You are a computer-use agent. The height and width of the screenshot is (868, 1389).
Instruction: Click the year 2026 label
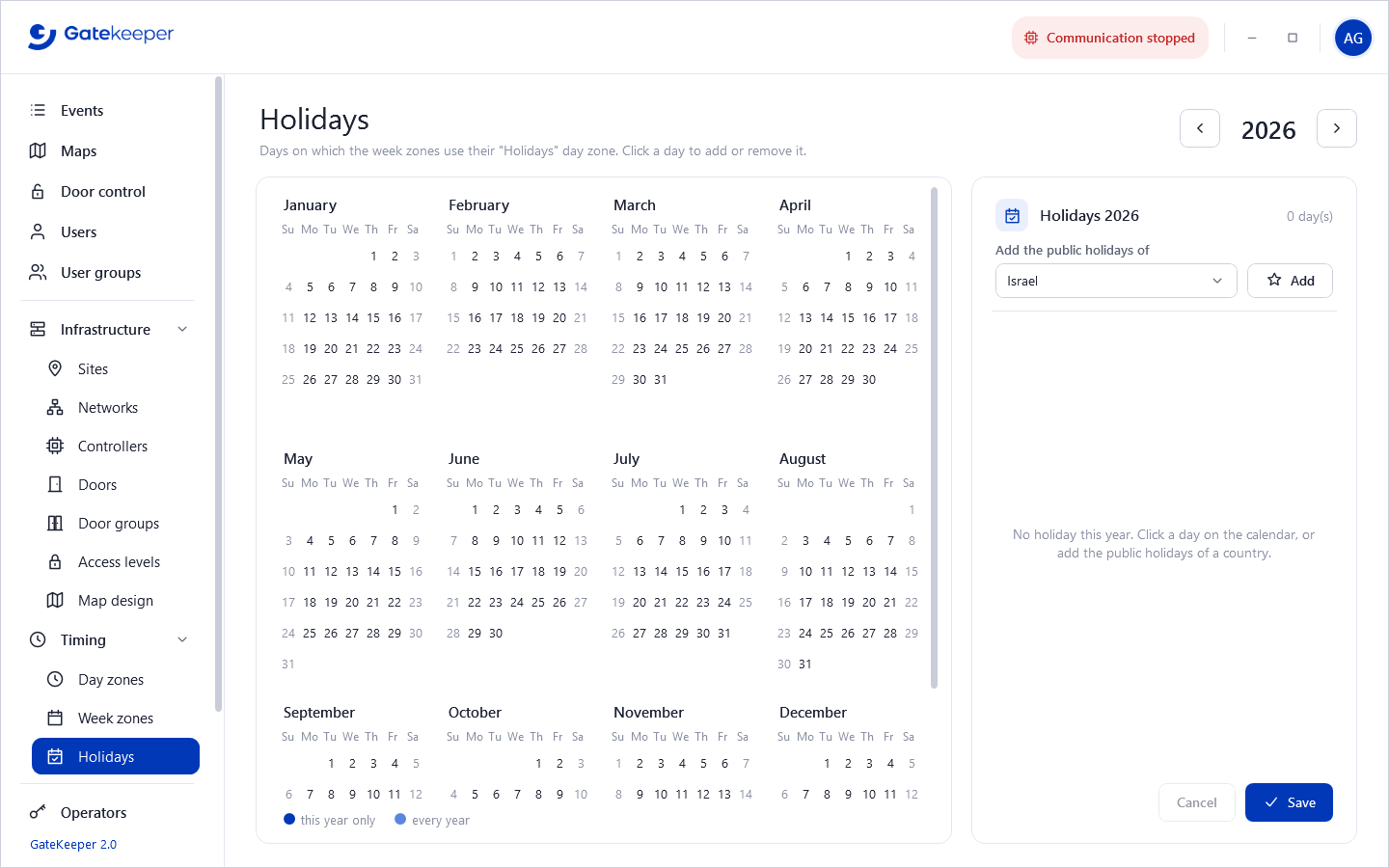pyautogui.click(x=1268, y=130)
